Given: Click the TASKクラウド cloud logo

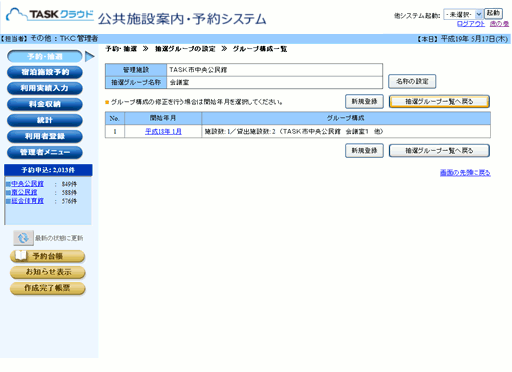Looking at the screenshot, I should [50, 15].
